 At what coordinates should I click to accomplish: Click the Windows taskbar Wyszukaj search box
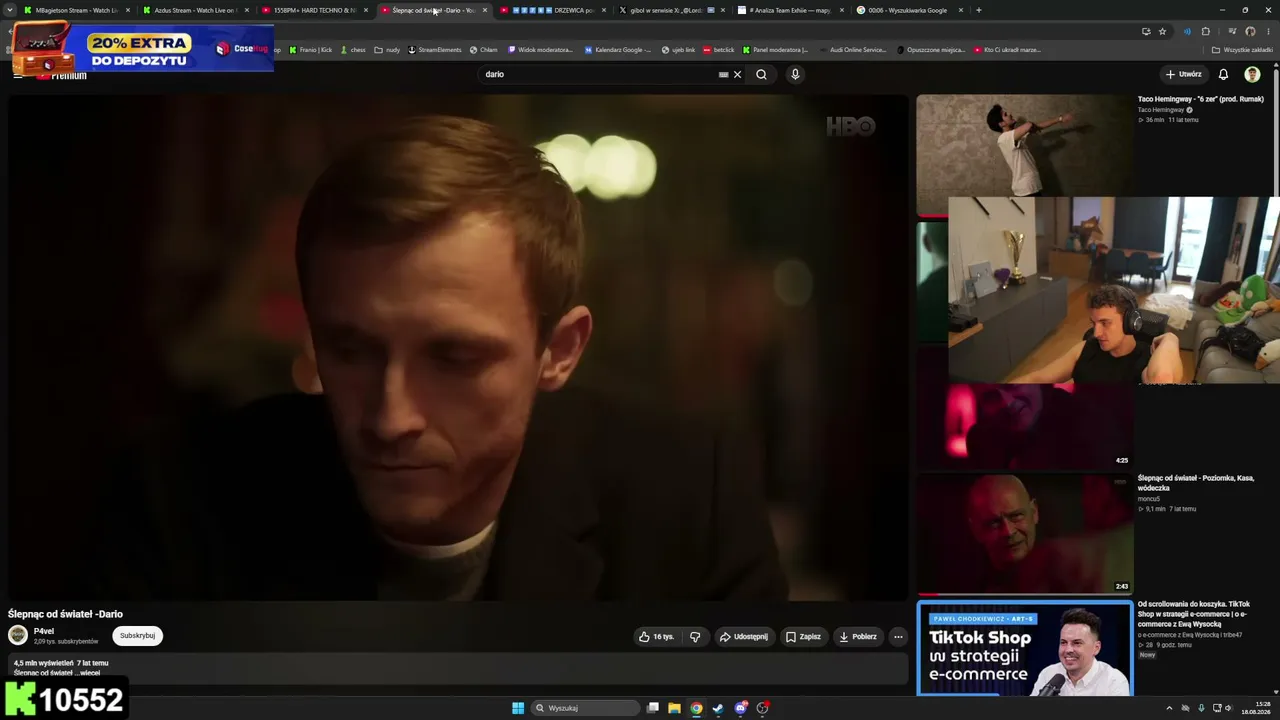(585, 708)
